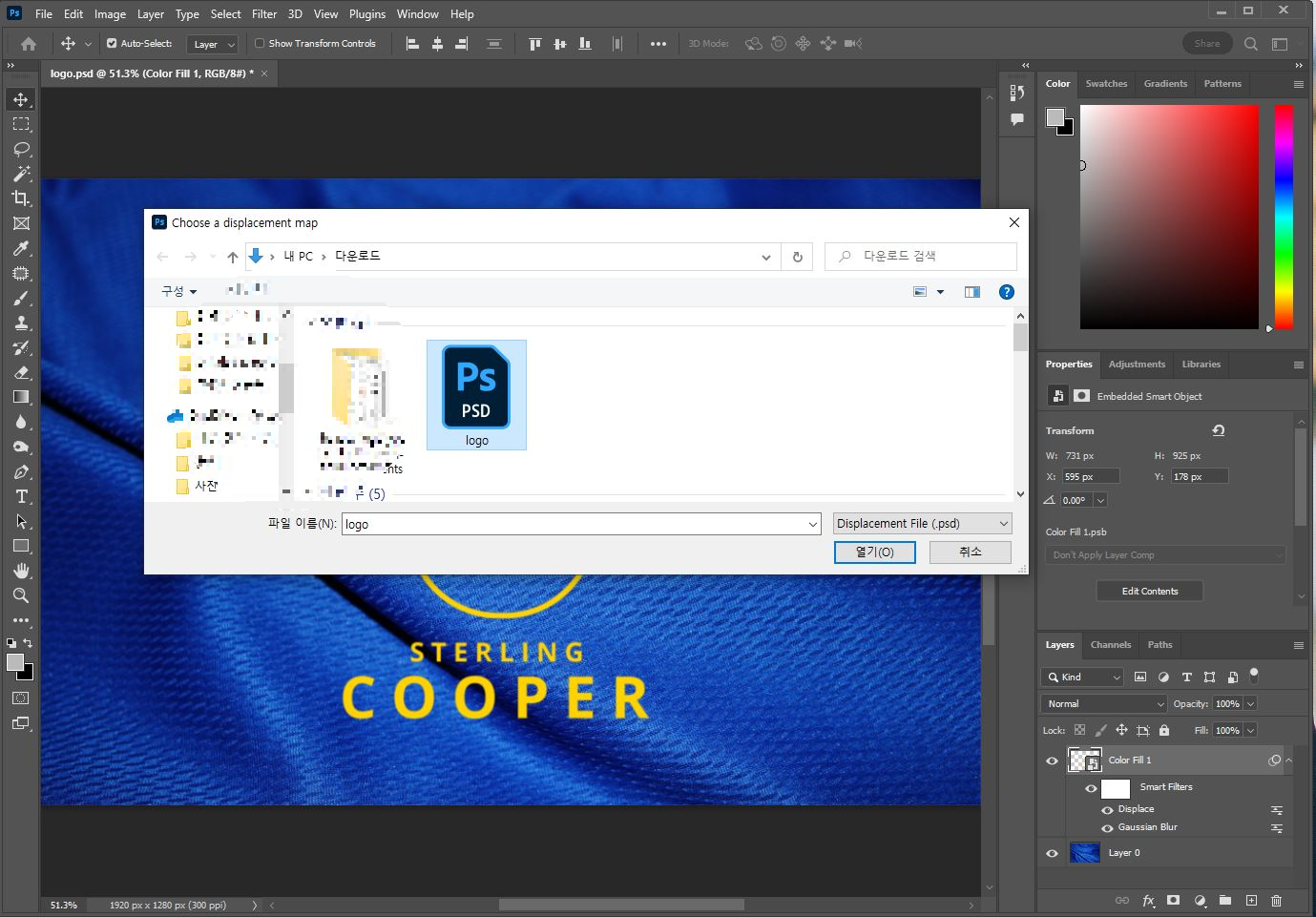1316x917 pixels.
Task: Delete layer with trash icon
Action: [1276, 900]
